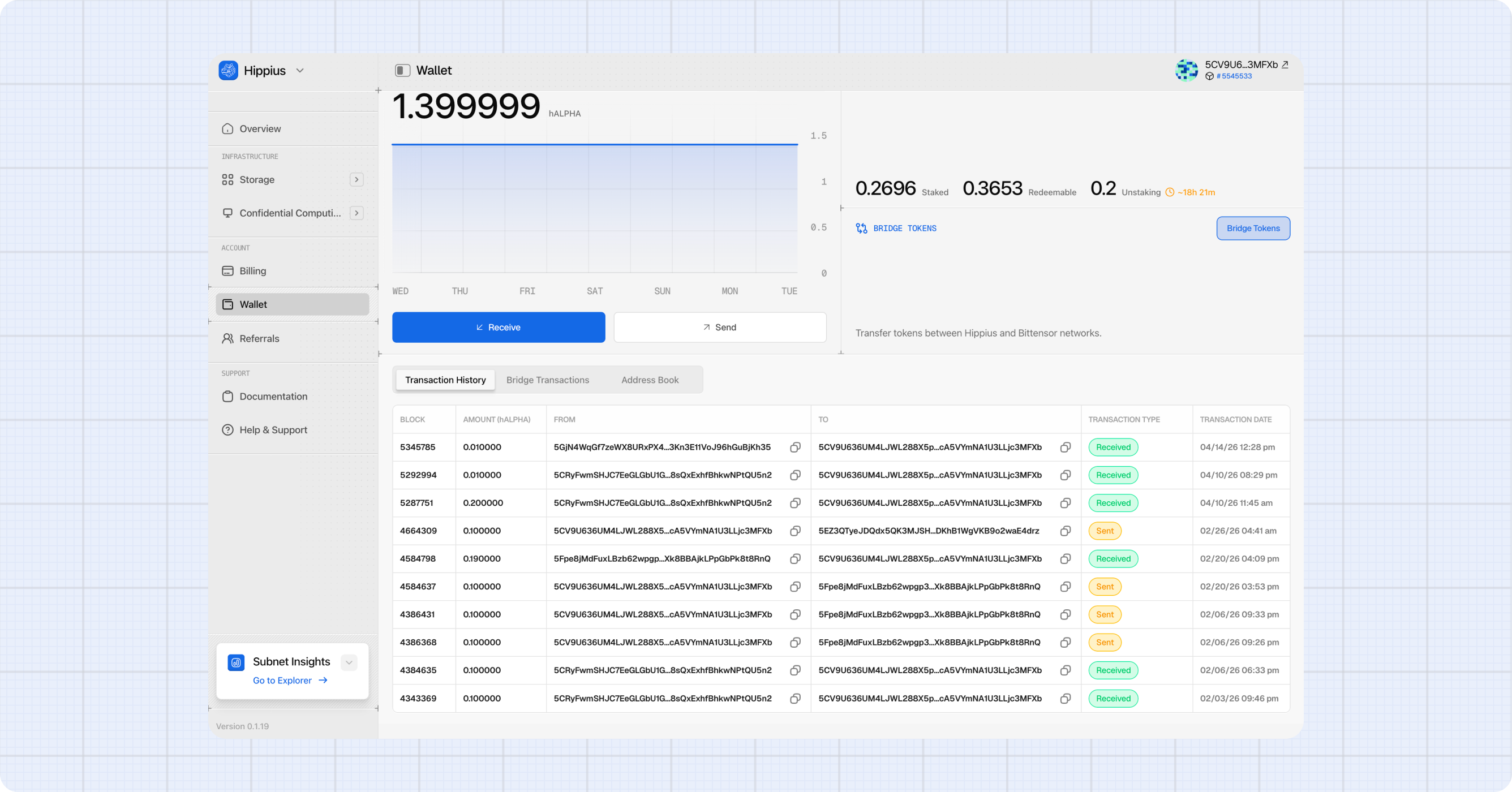Viewport: 1512px width, 792px height.
Task: Click the Bridge Tokens button
Action: coord(1253,228)
